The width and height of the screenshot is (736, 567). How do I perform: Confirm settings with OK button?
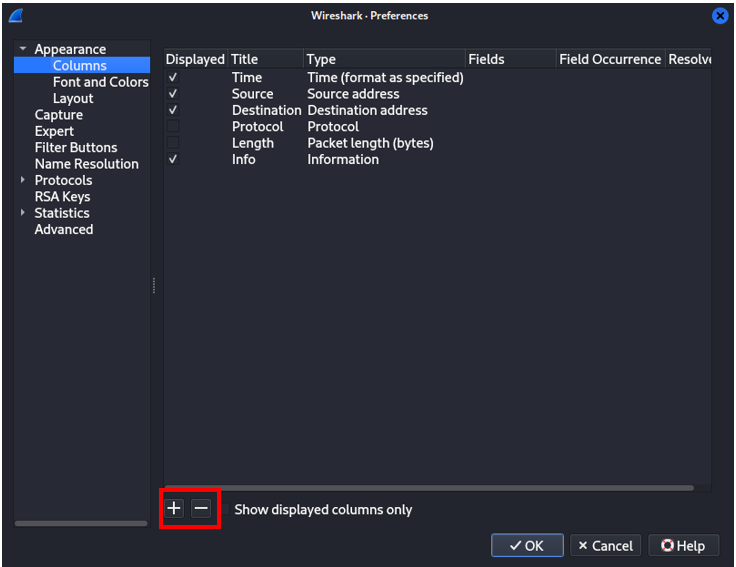coord(527,545)
